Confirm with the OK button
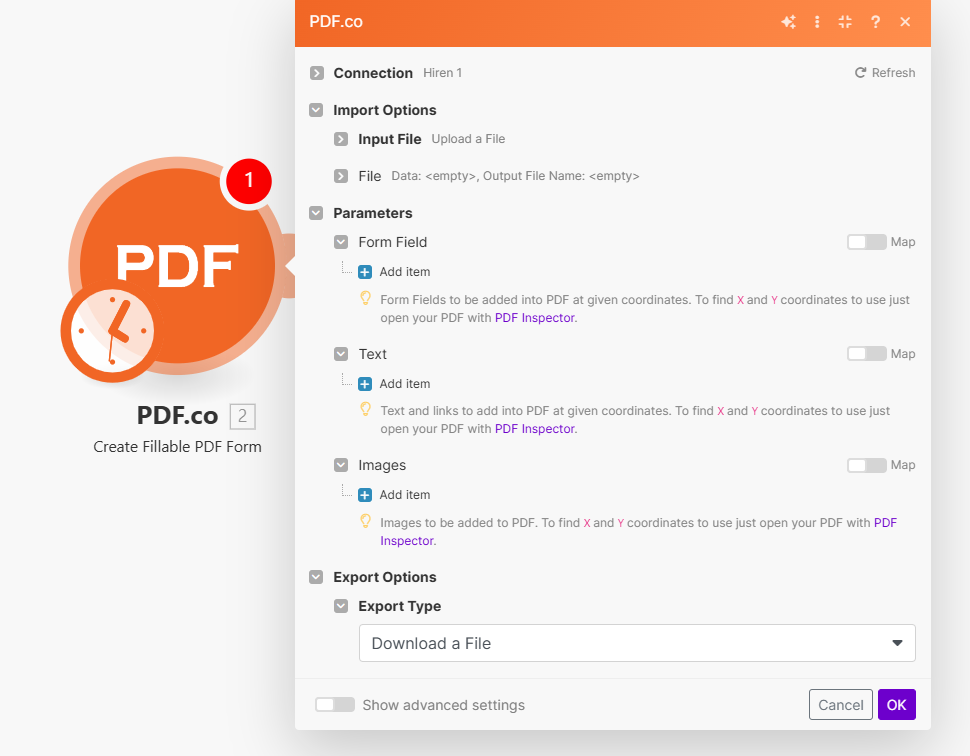This screenshot has height=756, width=970. click(896, 705)
